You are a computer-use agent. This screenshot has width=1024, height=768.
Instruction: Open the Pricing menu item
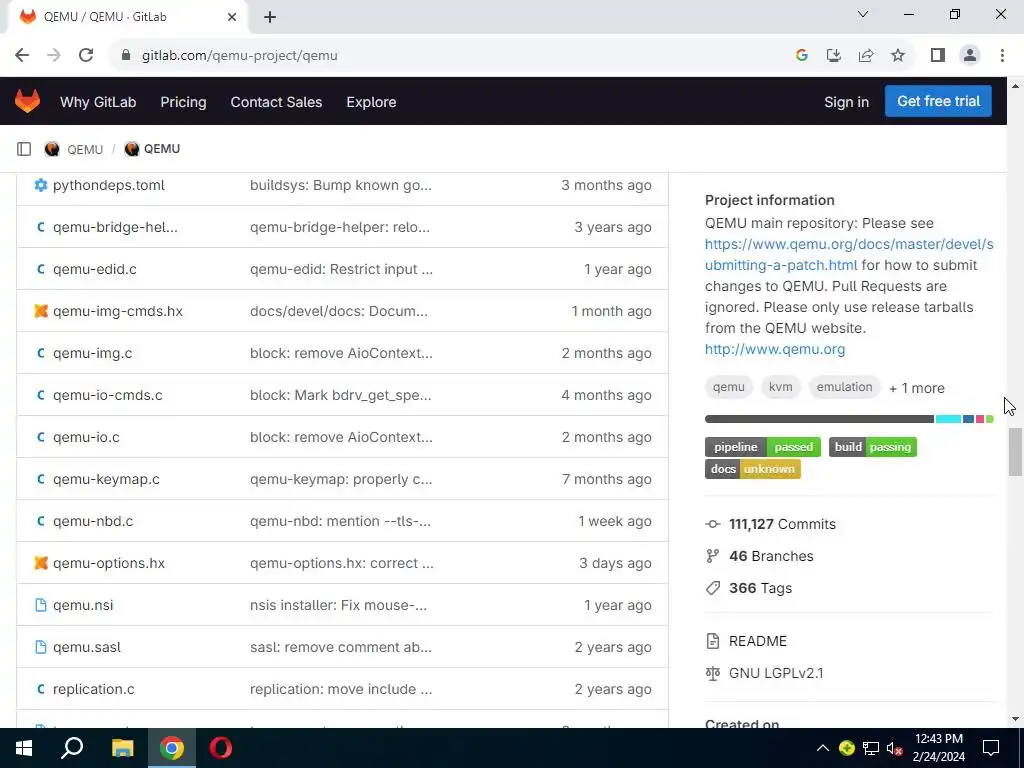tap(184, 102)
